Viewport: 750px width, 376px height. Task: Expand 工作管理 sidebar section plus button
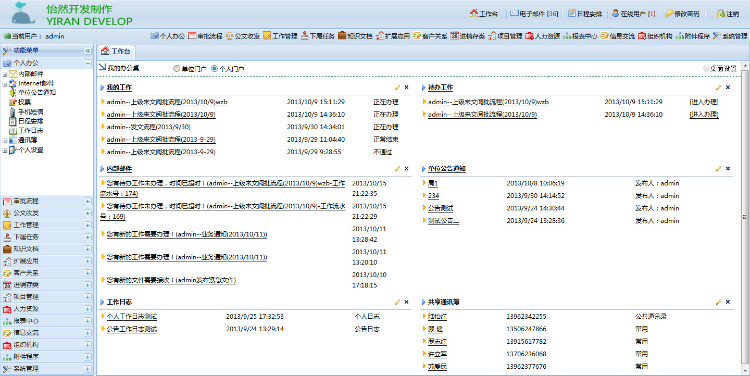pos(88,225)
